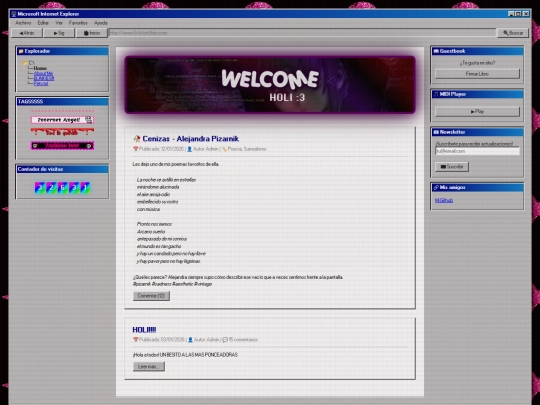Click the Explorador panel folder icon
The width and height of the screenshot is (540, 405).
[x=21, y=51]
